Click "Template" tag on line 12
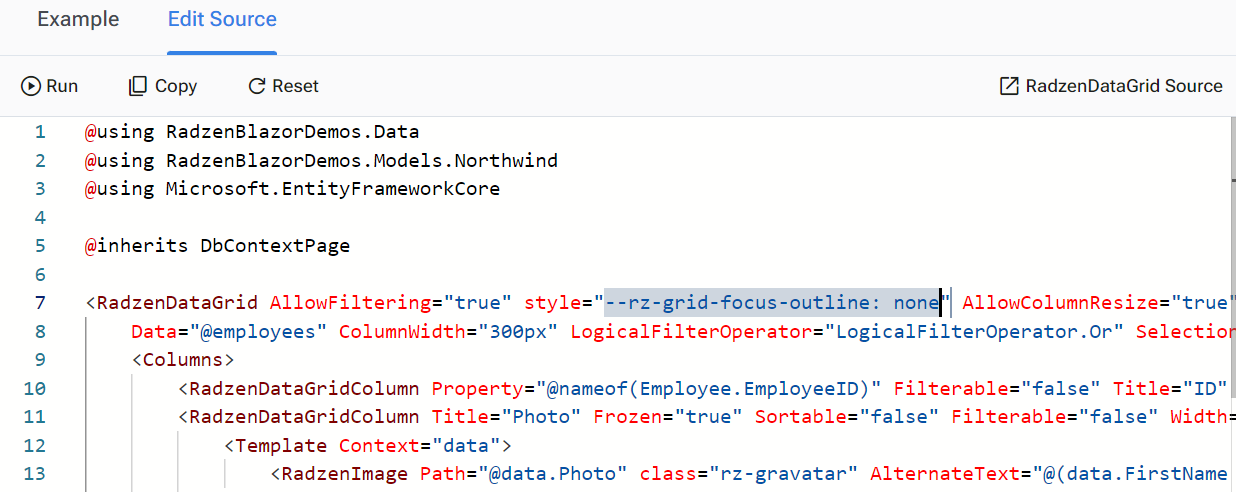Viewport: 1236px width, 492px height. (281, 445)
